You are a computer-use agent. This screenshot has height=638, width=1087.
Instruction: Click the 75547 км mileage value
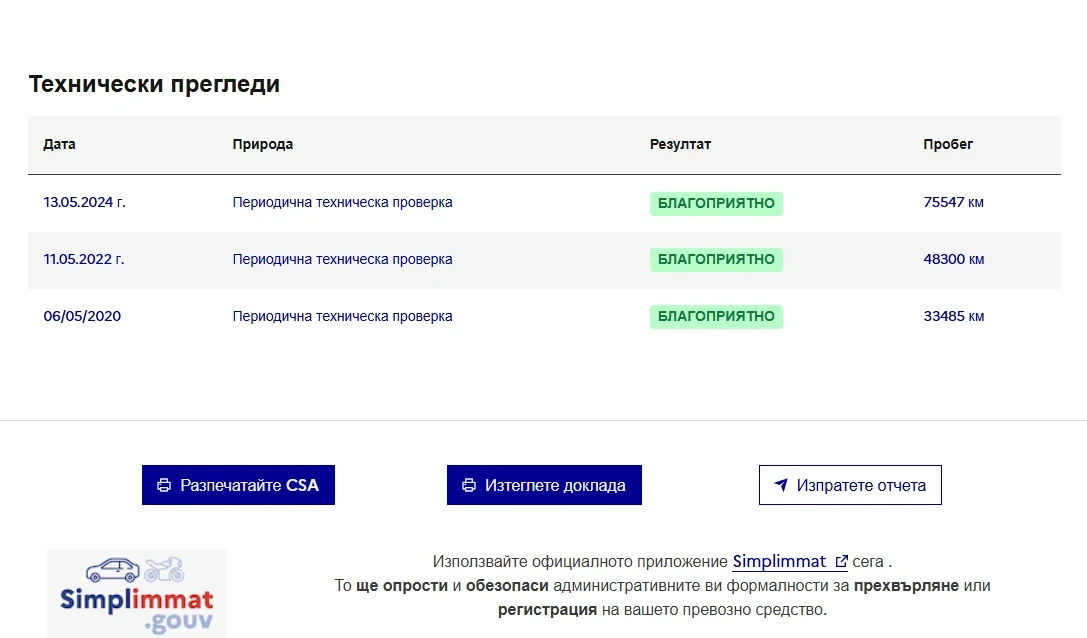(954, 202)
